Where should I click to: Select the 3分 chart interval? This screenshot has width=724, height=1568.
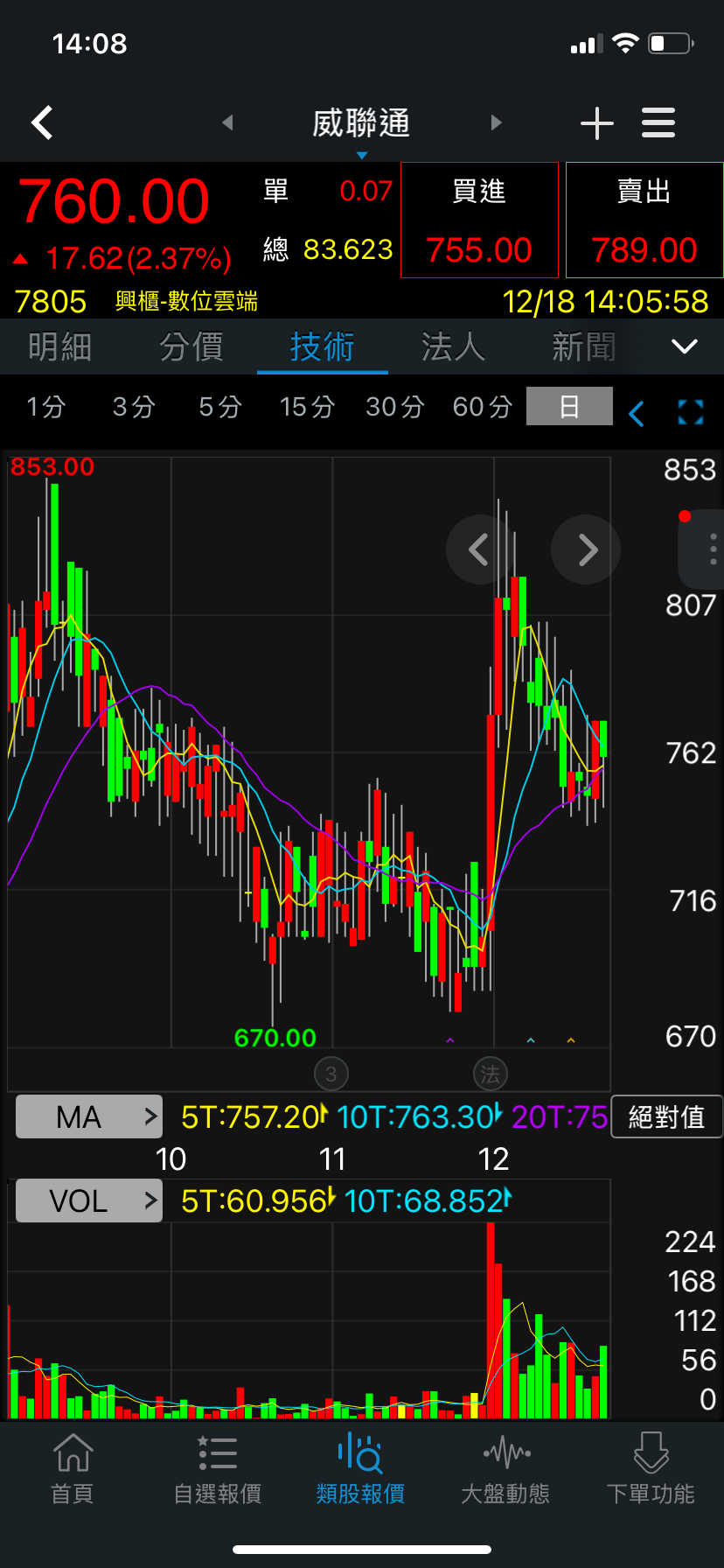[134, 407]
